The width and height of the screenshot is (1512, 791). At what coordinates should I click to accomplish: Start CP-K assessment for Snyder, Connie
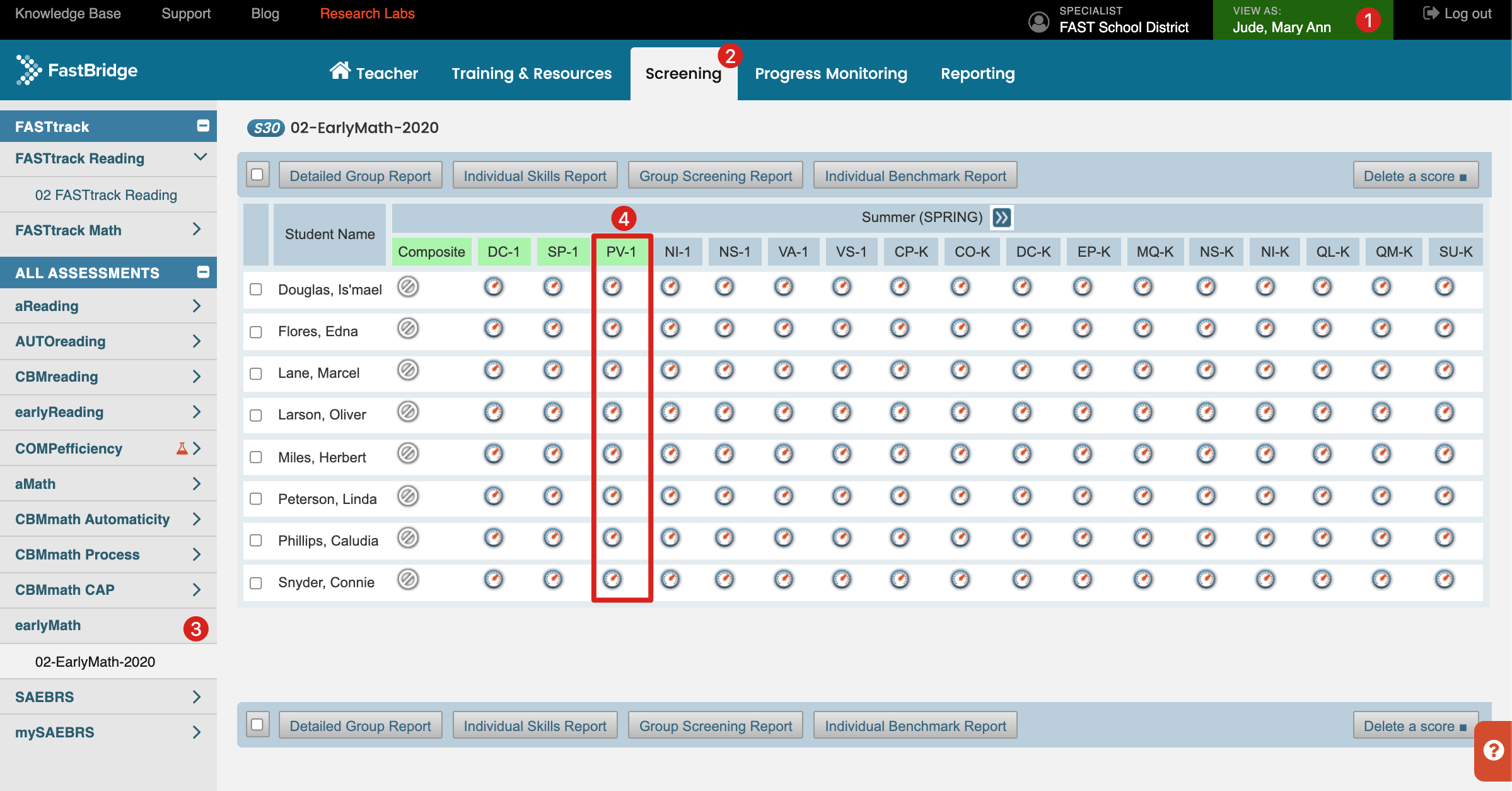pyautogui.click(x=900, y=580)
